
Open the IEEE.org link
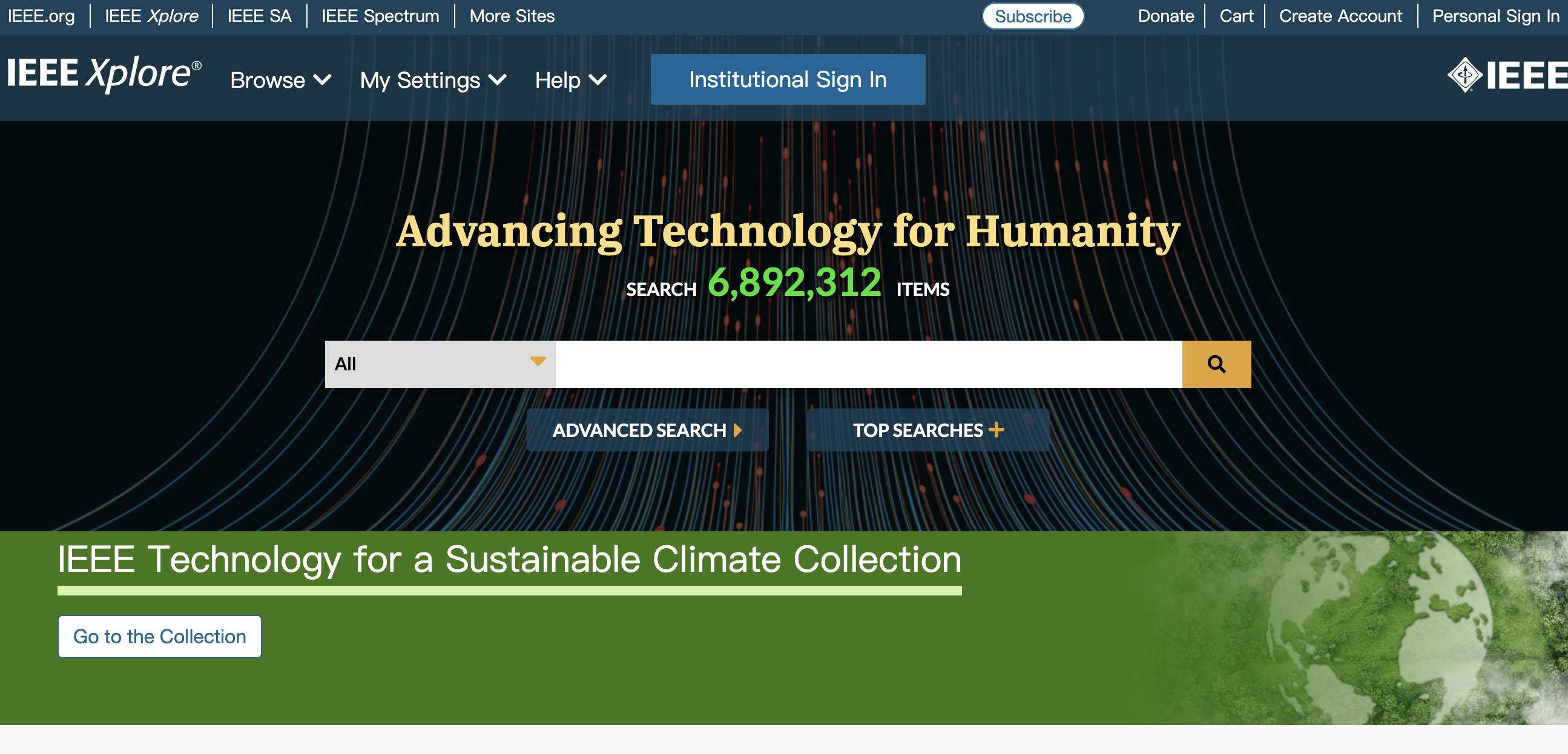pyautogui.click(x=41, y=16)
